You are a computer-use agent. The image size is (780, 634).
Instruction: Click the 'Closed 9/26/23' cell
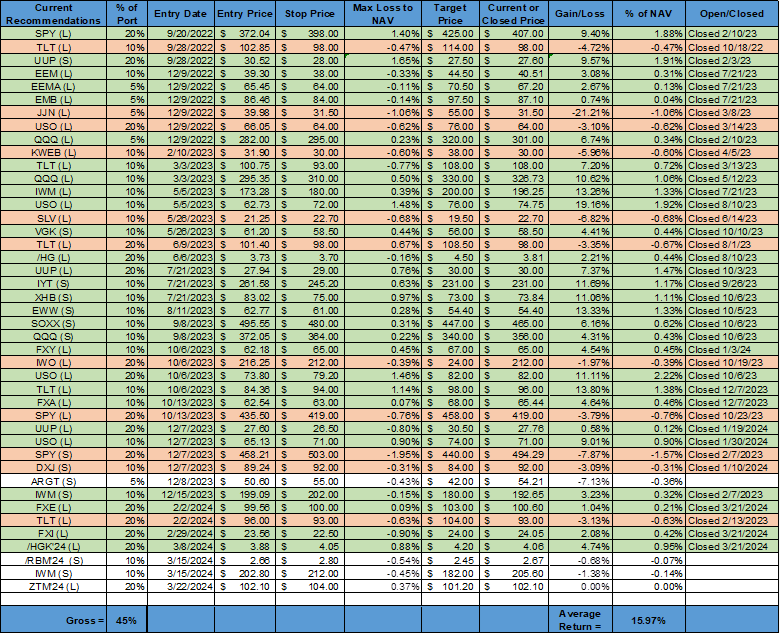(x=732, y=284)
